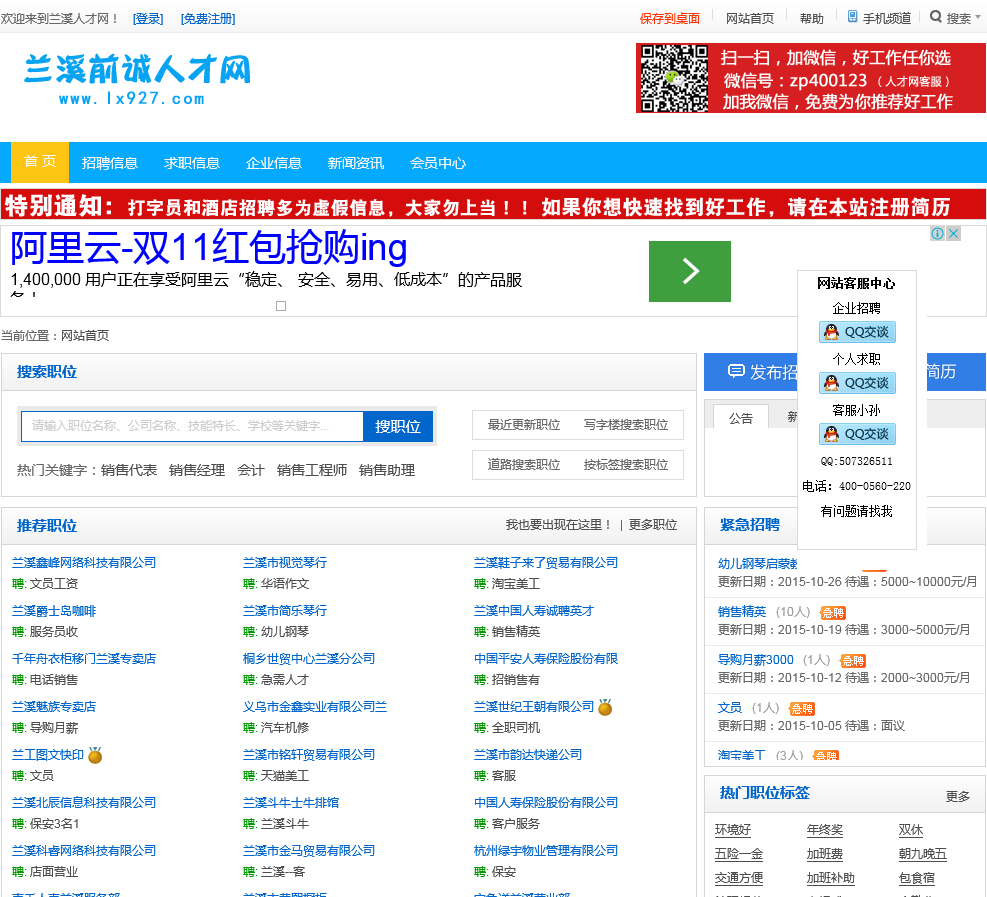Click 网站首页 in top bar
Screen dimensions: 987x897
(x=750, y=18)
